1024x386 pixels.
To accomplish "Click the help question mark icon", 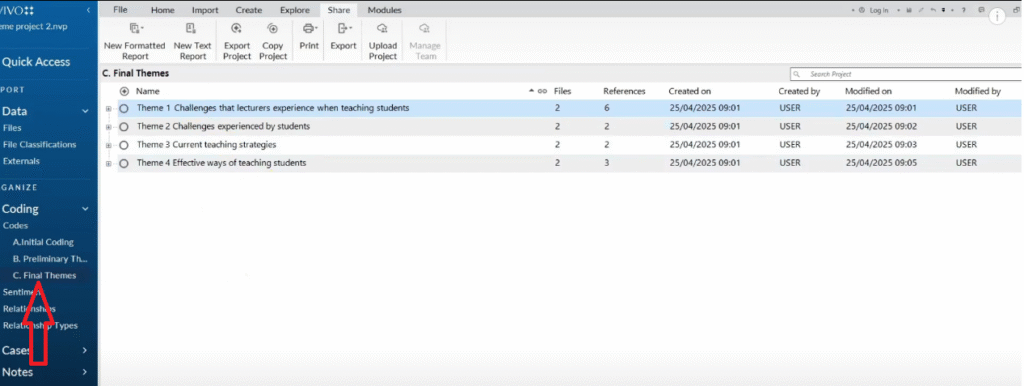I will pos(963,10).
